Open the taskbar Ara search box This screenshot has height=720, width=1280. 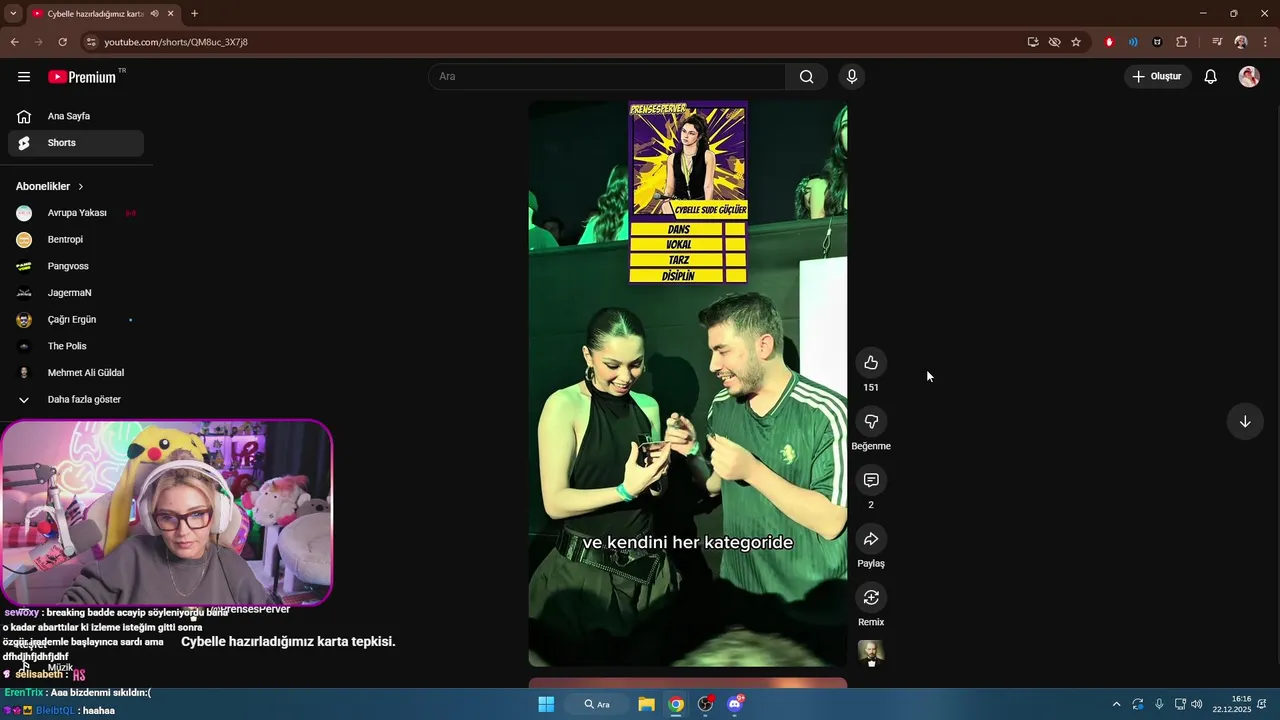point(597,704)
